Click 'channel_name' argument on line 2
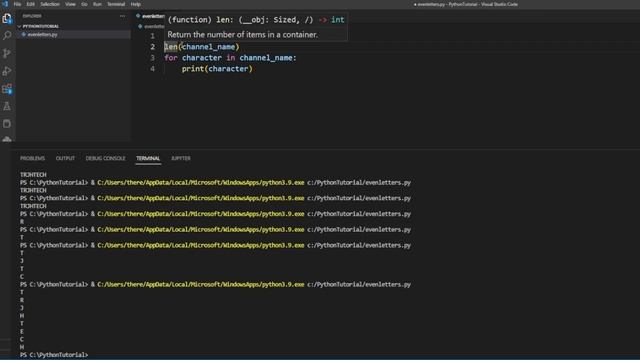 209,47
